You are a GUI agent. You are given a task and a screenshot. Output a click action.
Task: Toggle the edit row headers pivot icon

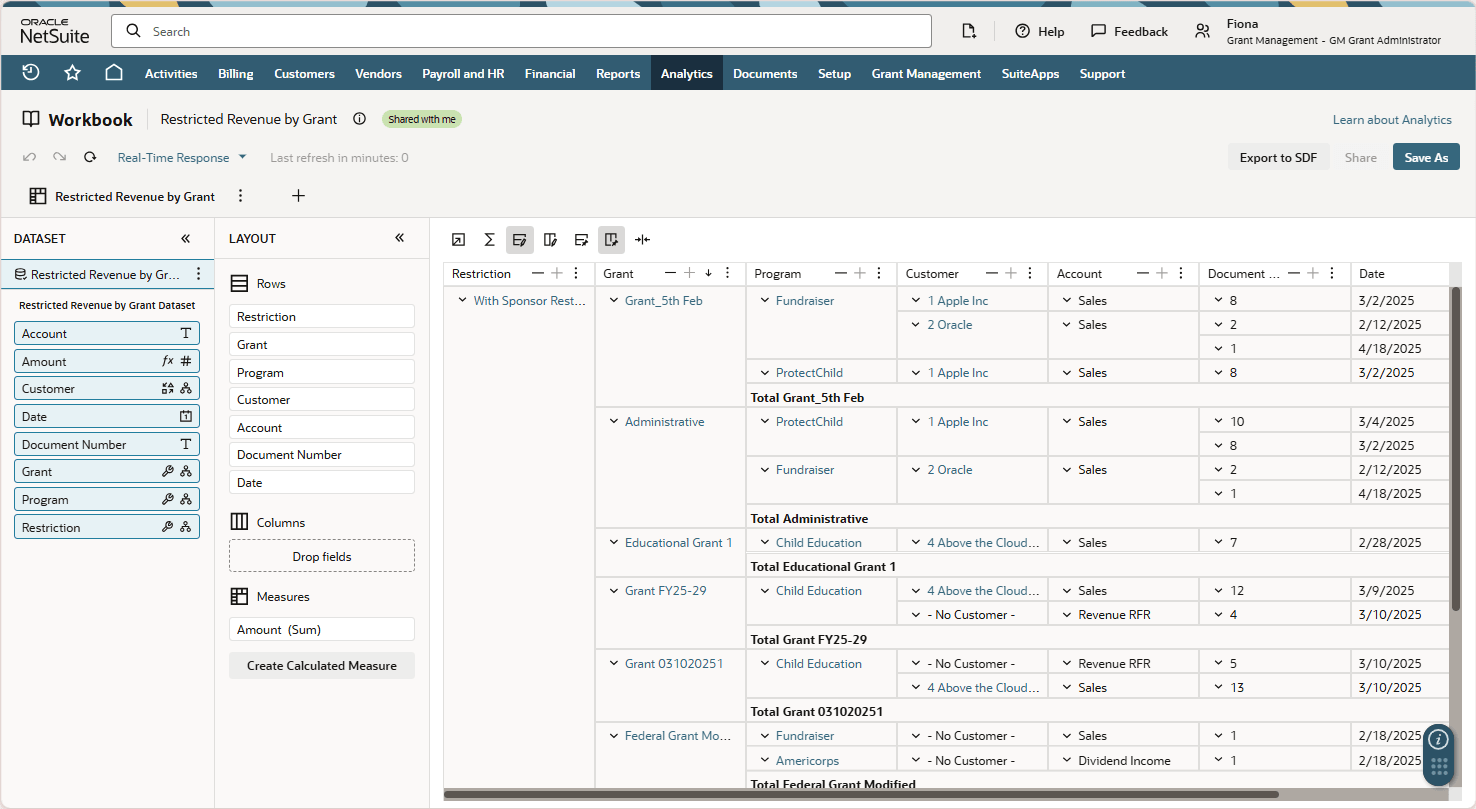519,239
